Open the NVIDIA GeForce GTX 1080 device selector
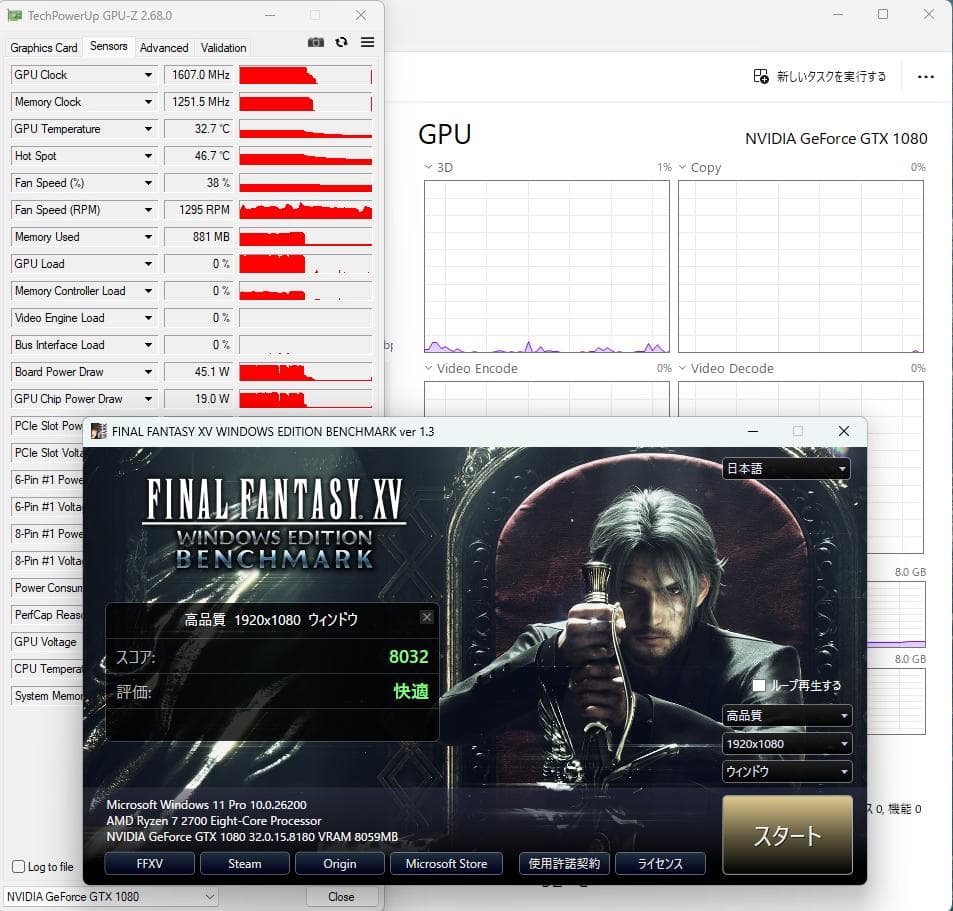 (x=111, y=896)
